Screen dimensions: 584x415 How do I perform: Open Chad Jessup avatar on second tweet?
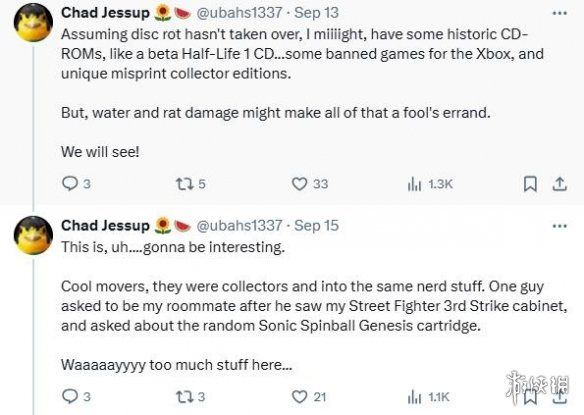click(x=34, y=235)
